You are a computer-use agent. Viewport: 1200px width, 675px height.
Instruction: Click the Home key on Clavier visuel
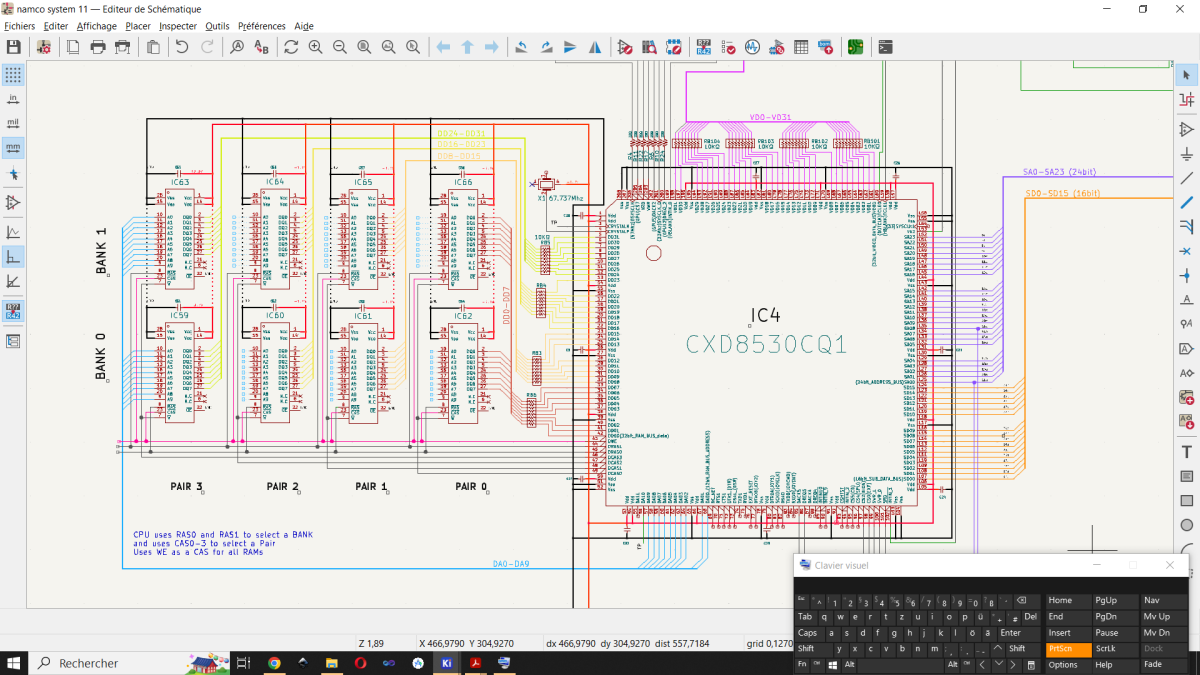1068,600
